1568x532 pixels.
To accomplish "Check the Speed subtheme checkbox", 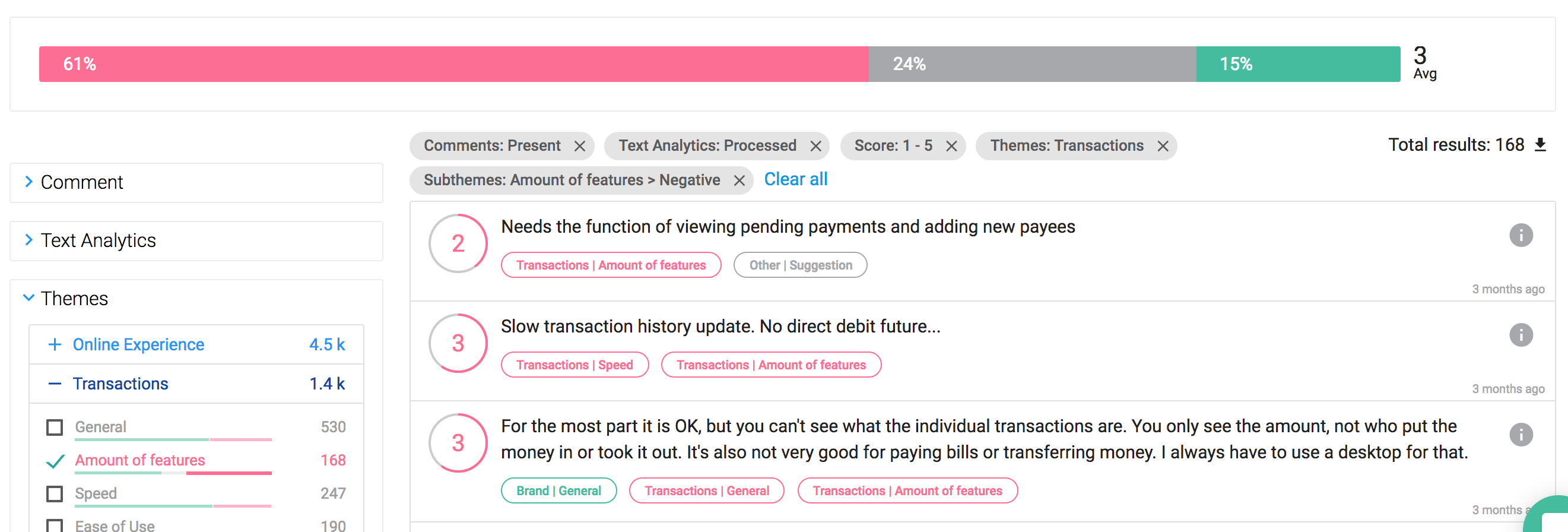I will click(55, 493).
